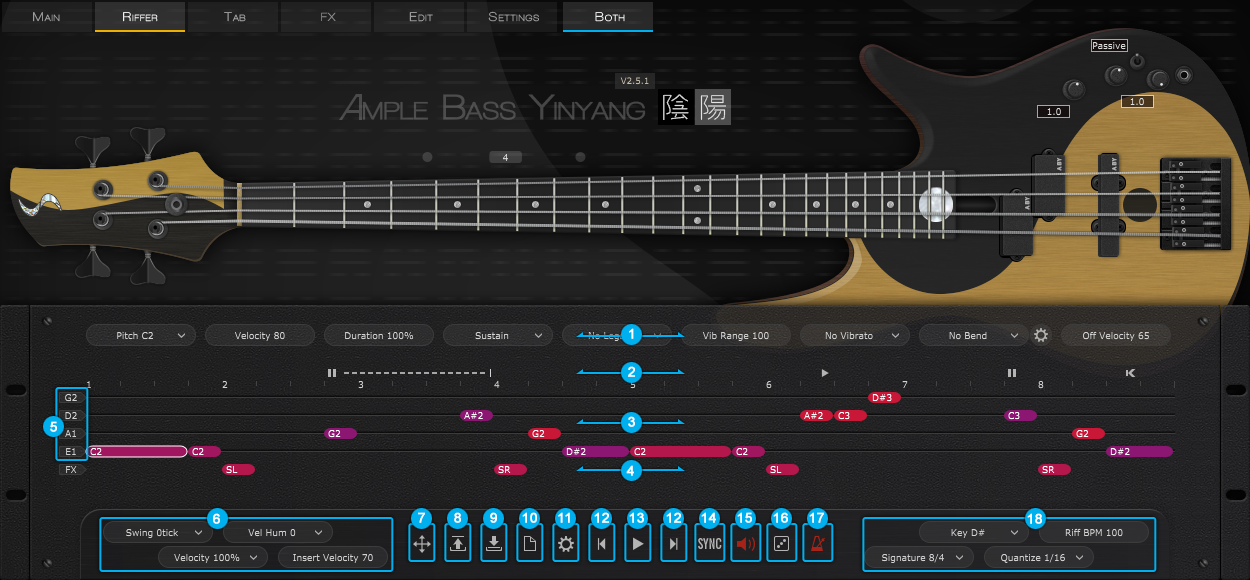Screen dimensions: 1250x580
Task: Click the knob above the left 1.0 value
Action: 1074,89
